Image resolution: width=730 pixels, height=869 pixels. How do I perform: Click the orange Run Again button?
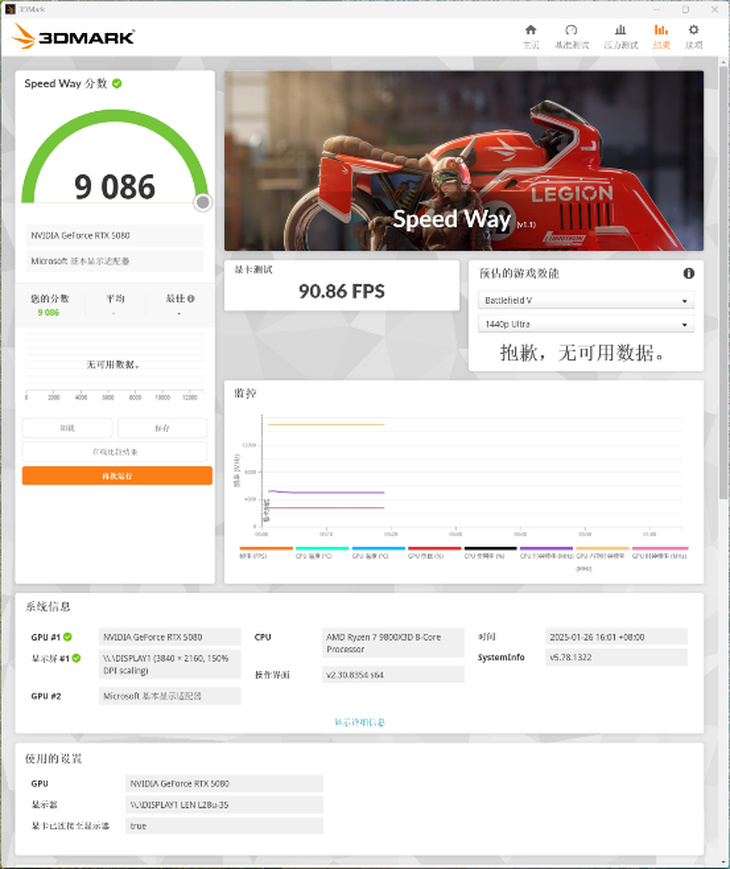[117, 476]
